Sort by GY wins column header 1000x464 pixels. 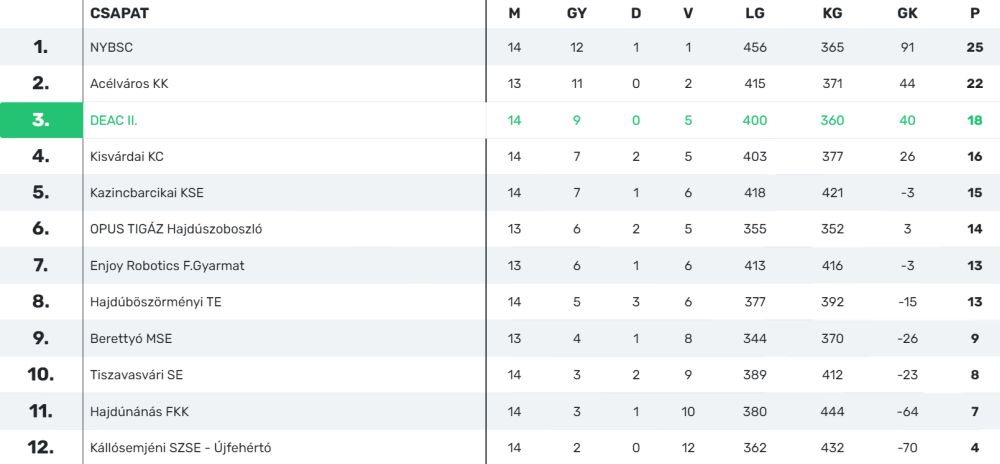(577, 13)
